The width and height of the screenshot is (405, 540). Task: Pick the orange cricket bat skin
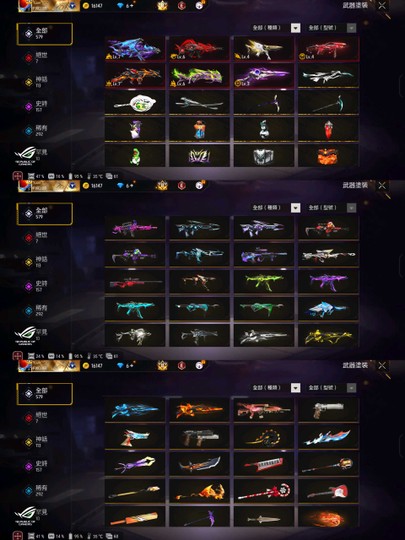pyautogui.click(x=135, y=517)
